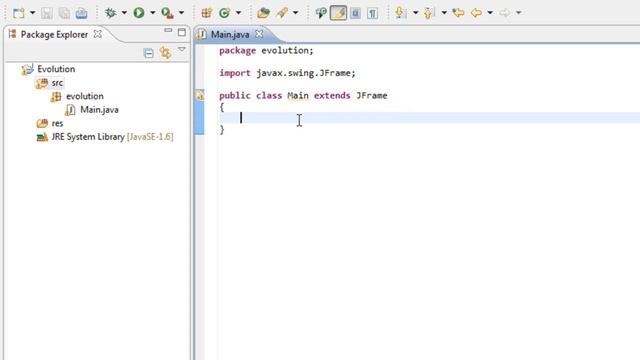The image size is (640, 360).
Task: Open the External Tools dropdown arrow
Action: coord(181,13)
